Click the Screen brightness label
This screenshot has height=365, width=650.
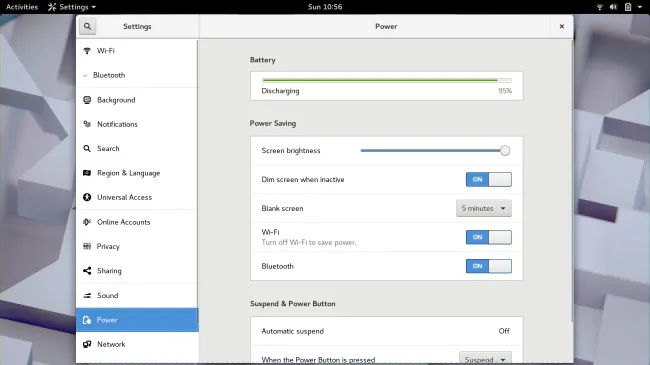pos(291,151)
